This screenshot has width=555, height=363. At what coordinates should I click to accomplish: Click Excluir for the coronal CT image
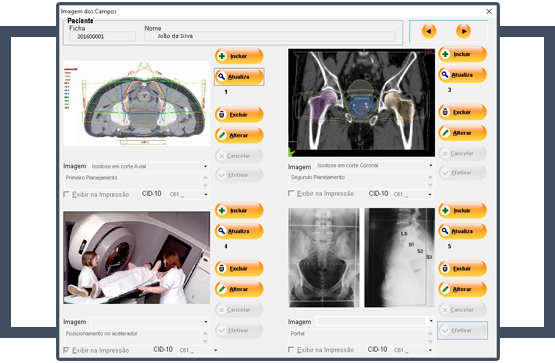[463, 112]
